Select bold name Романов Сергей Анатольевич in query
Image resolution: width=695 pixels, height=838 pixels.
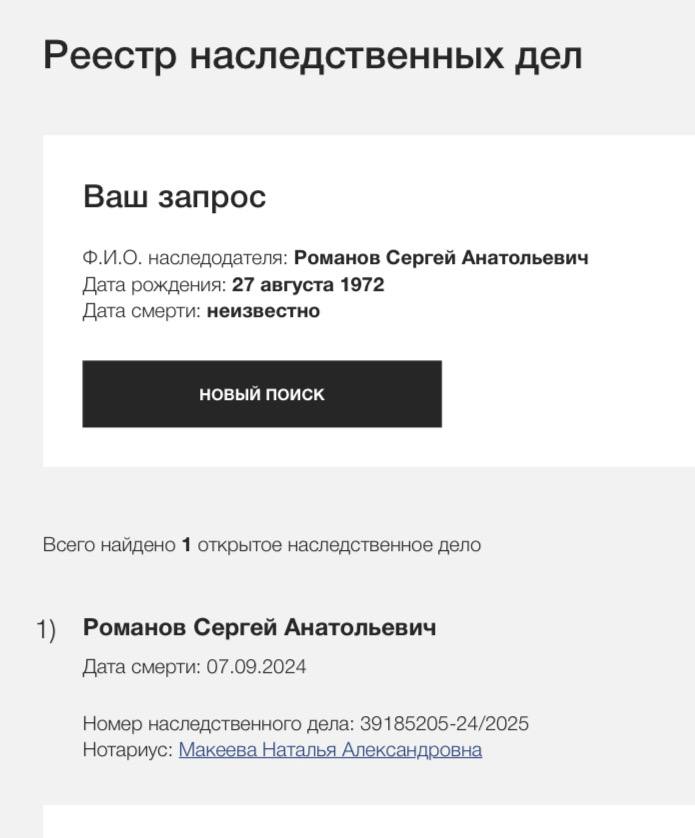441,258
